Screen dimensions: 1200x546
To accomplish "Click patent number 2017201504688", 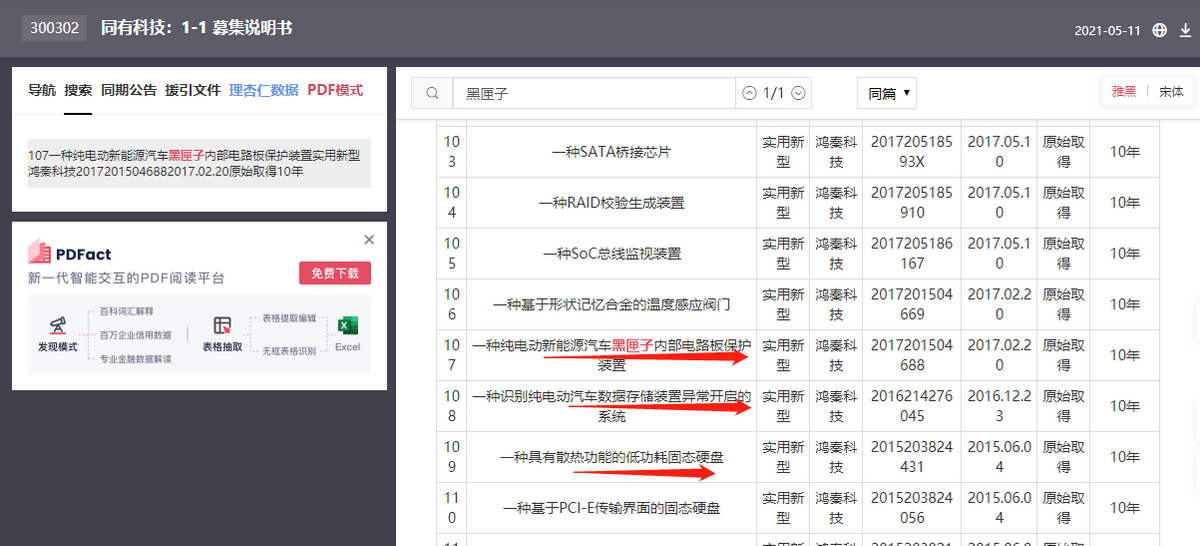I will coord(911,355).
